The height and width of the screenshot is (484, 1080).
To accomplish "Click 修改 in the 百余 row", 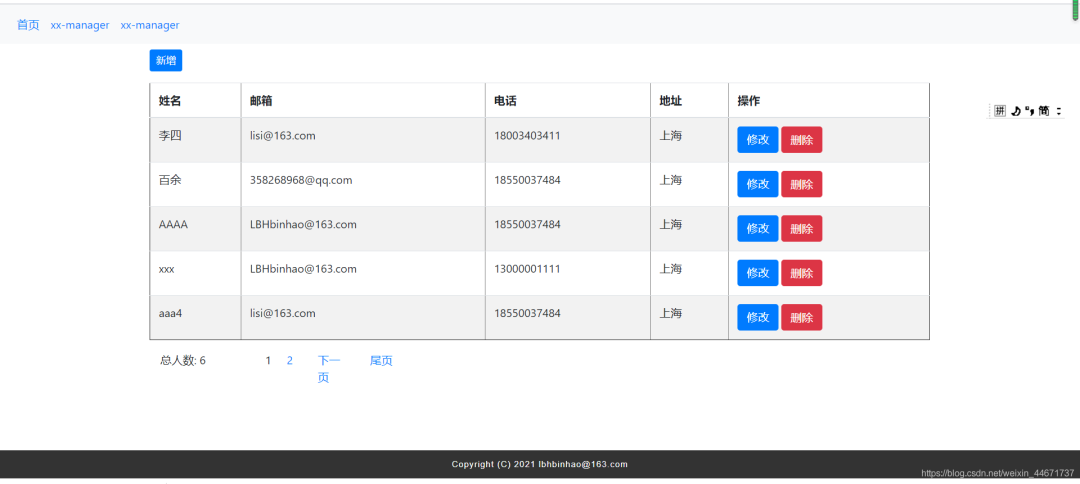I will coord(757,184).
